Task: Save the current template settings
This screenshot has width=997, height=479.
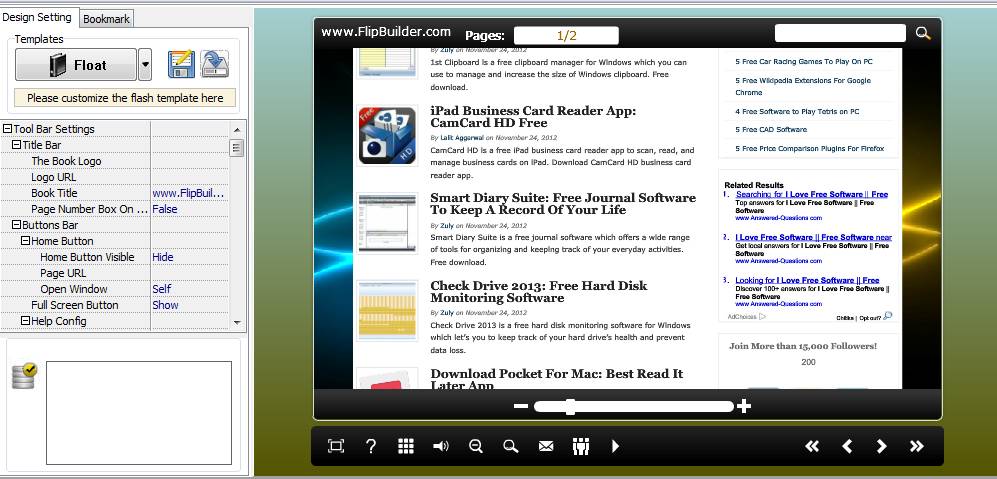Action: pyautogui.click(x=180, y=64)
